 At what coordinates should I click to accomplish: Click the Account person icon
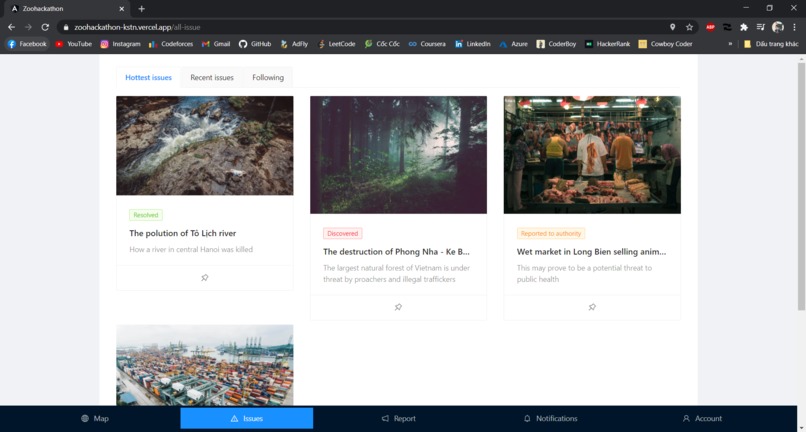pyautogui.click(x=686, y=419)
